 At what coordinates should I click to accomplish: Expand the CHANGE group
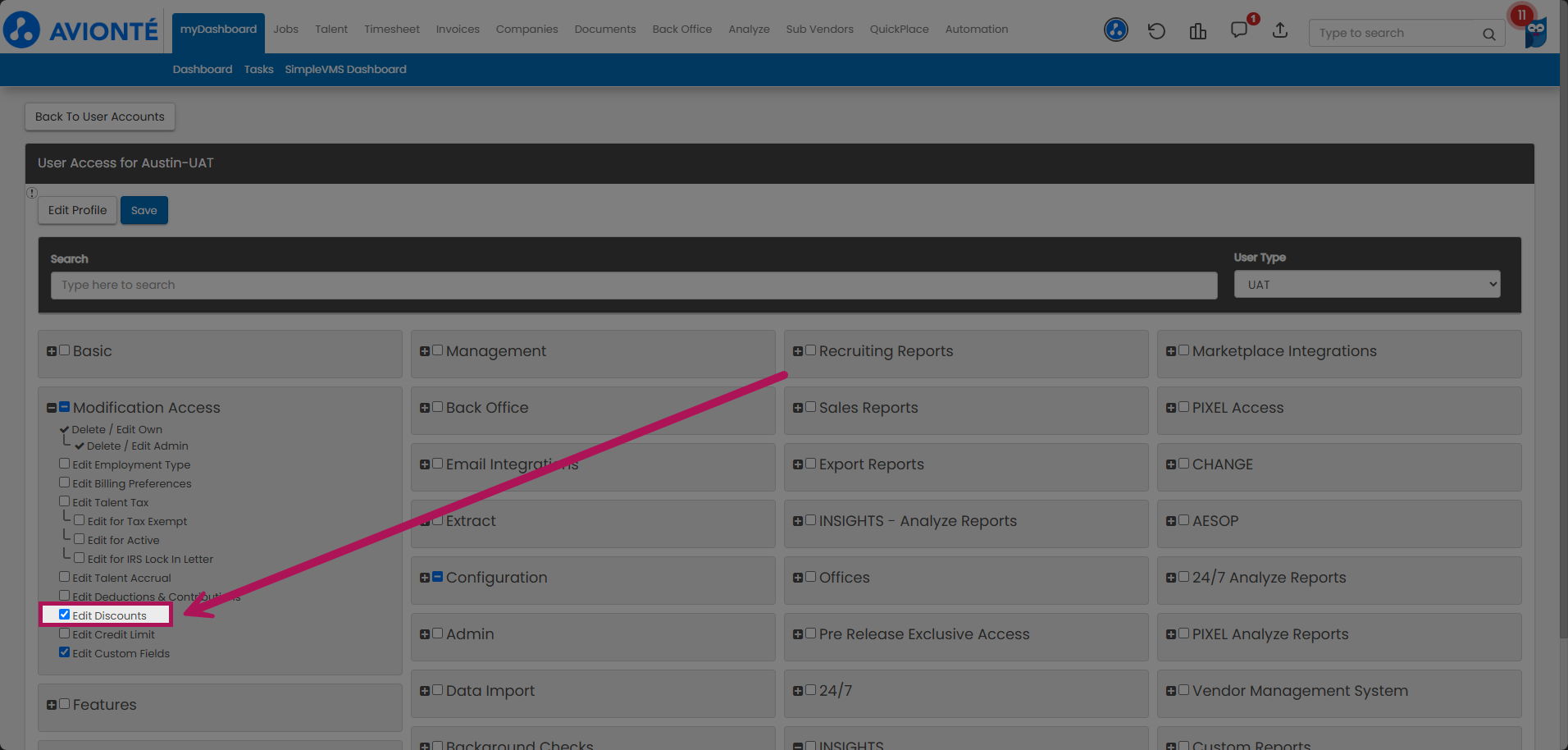1171,464
